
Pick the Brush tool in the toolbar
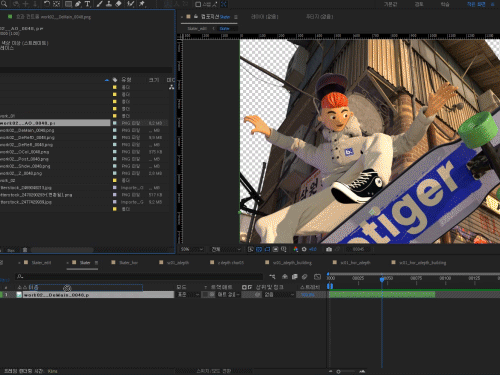[x=99, y=4]
